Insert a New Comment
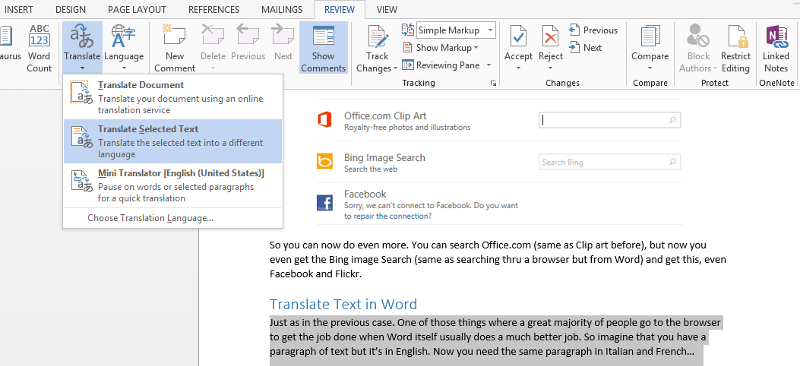This screenshot has width=800, height=366. coord(174,48)
